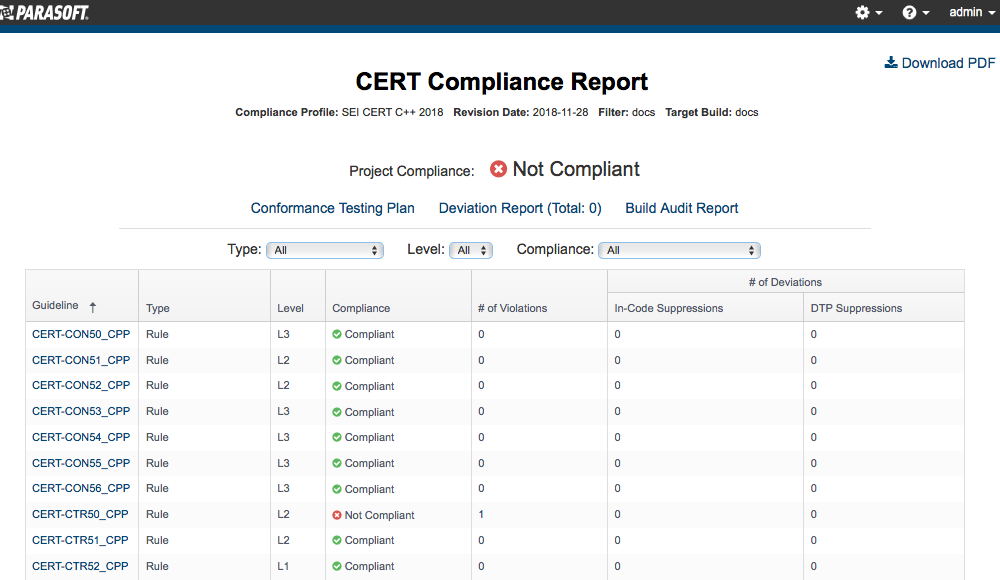
Task: Click the green check icon for CERT-CON50_CPP
Action: pos(337,334)
